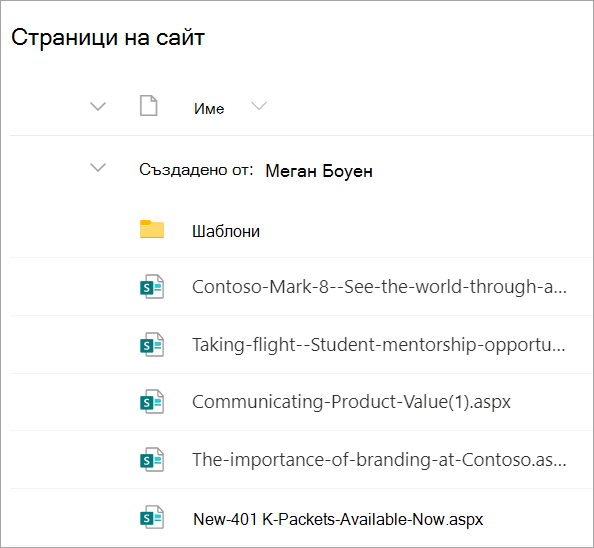Screen dimensions: 594x548
Task: Open the Име column dropdown arrow
Action: coord(259,106)
